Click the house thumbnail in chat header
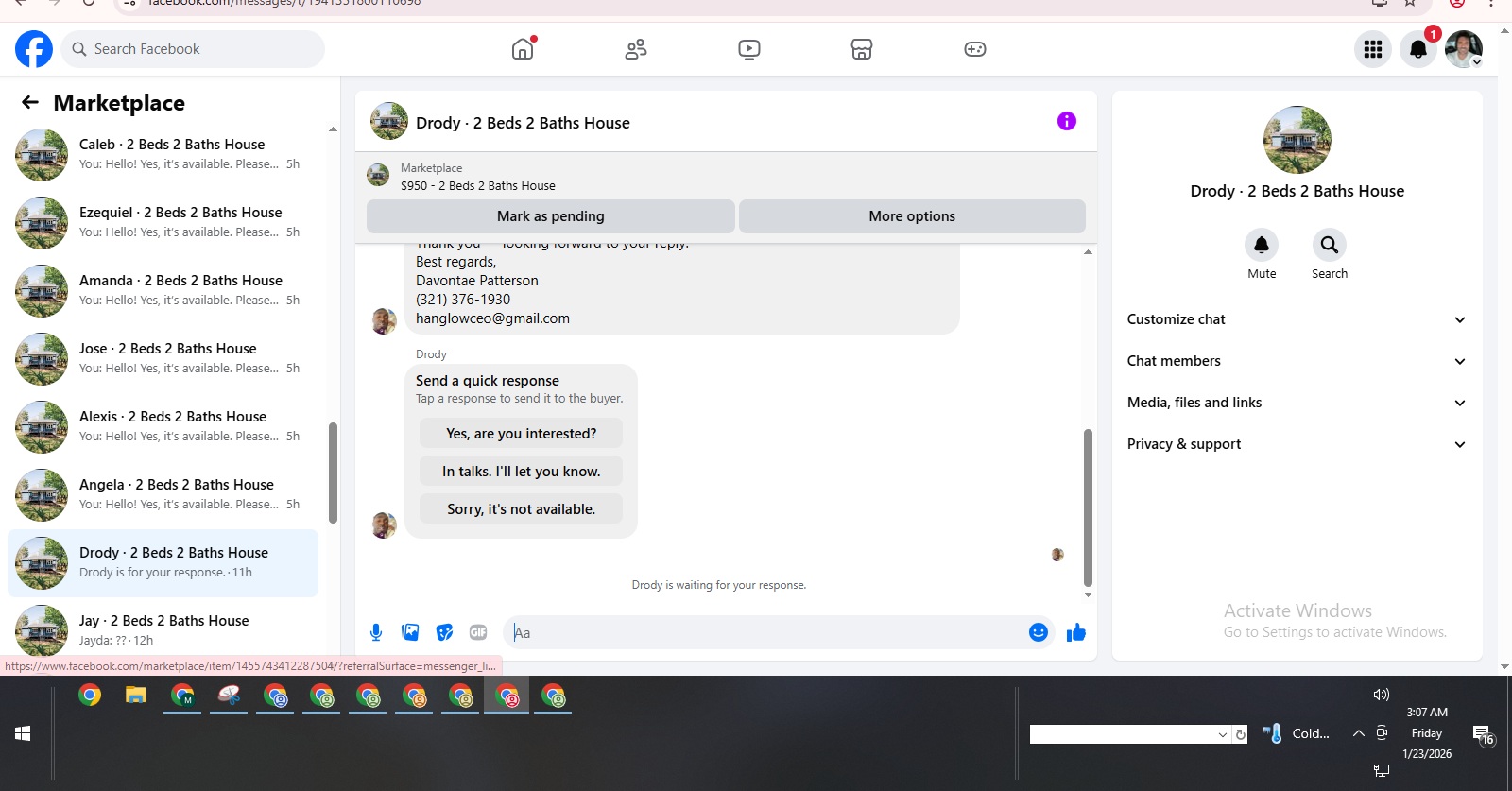1512x791 pixels. point(389,121)
